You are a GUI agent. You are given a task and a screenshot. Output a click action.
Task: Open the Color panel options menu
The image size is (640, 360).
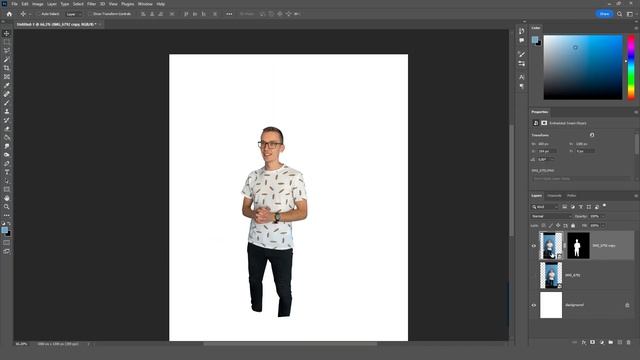(x=636, y=28)
